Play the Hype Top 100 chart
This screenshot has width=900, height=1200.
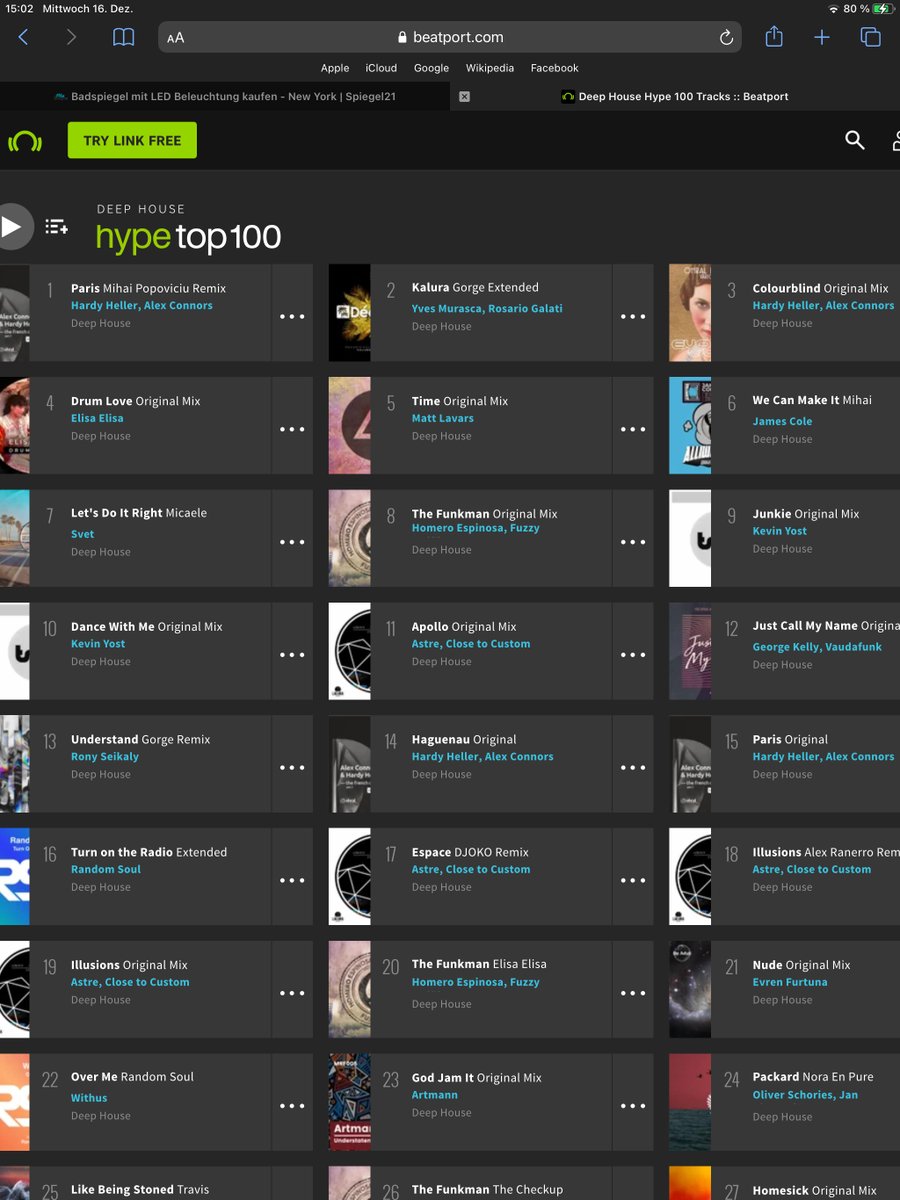(12, 226)
